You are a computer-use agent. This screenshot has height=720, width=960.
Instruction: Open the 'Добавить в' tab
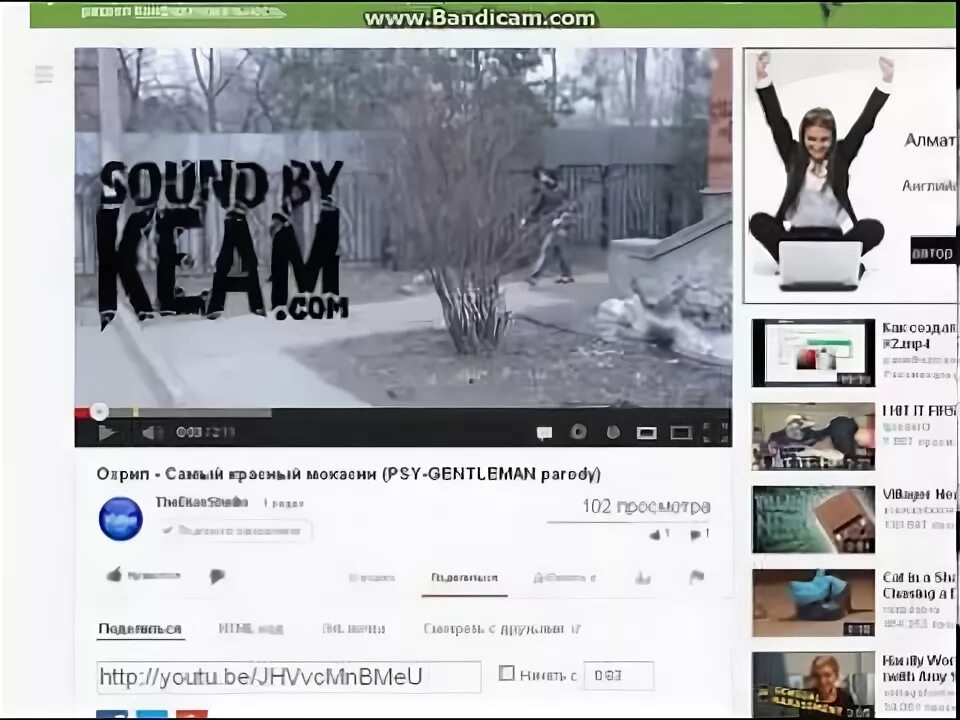click(564, 577)
